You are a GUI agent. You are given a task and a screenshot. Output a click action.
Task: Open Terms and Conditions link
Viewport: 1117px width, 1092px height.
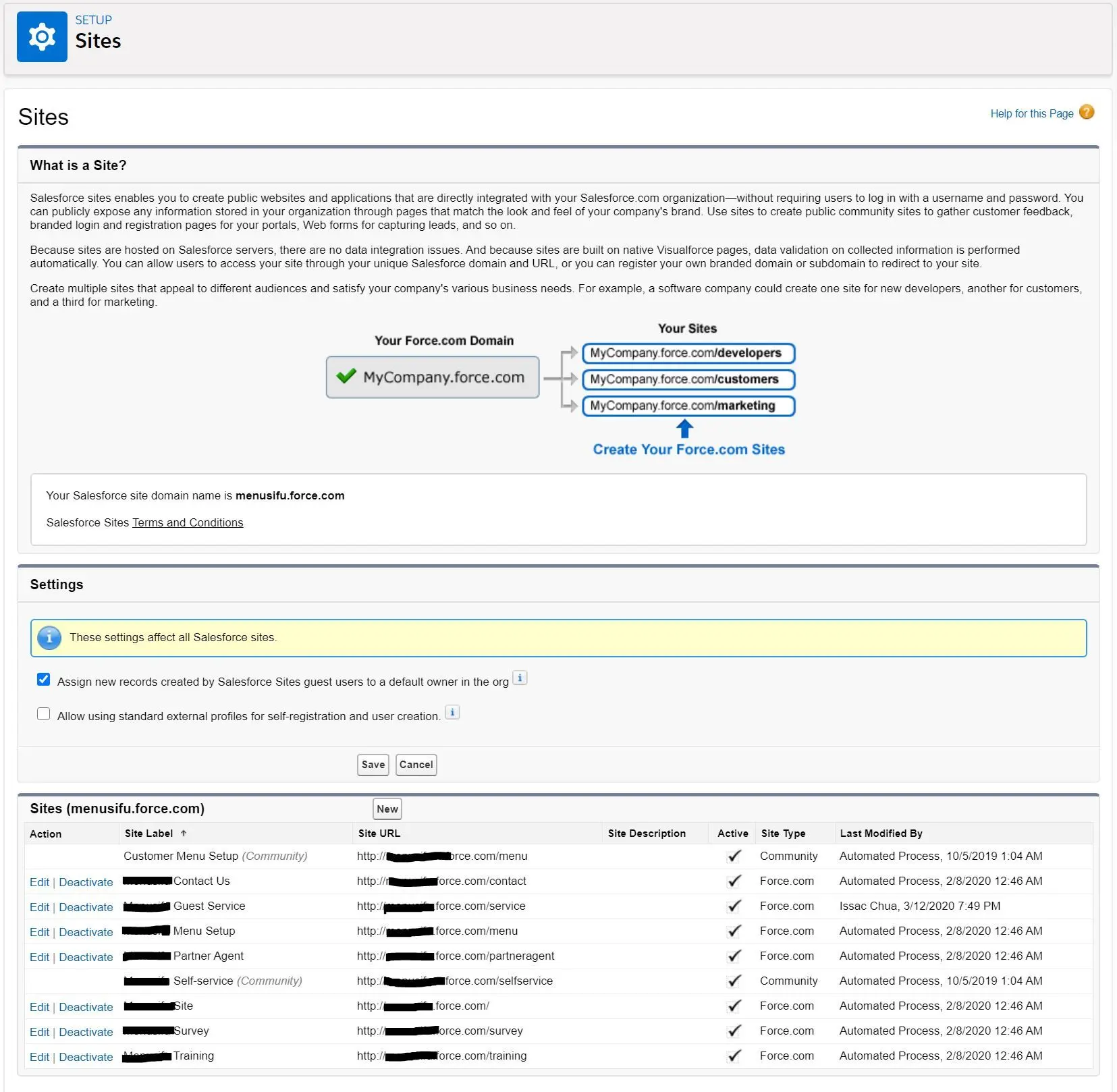188,522
